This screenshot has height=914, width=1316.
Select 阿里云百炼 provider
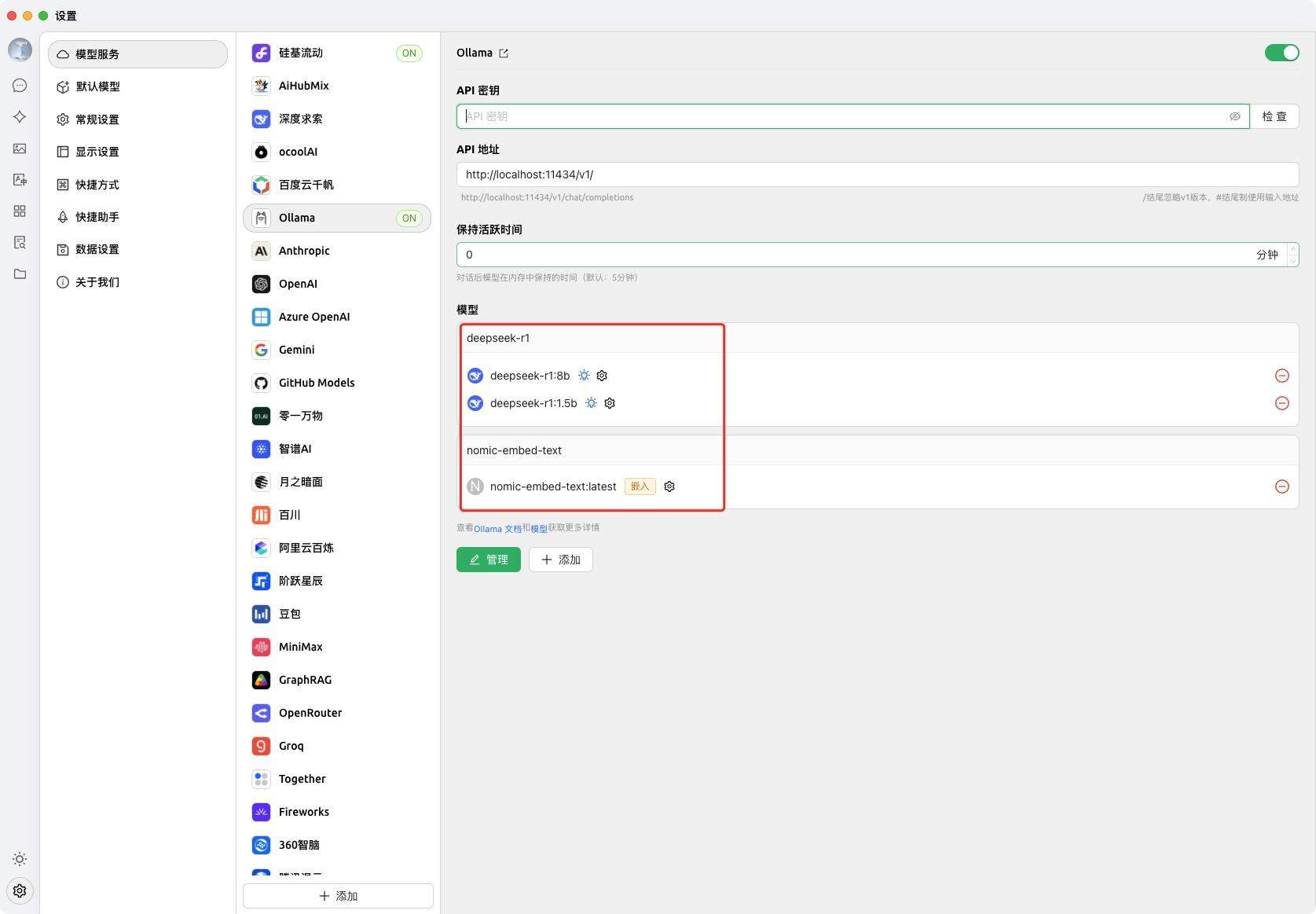[x=337, y=548]
